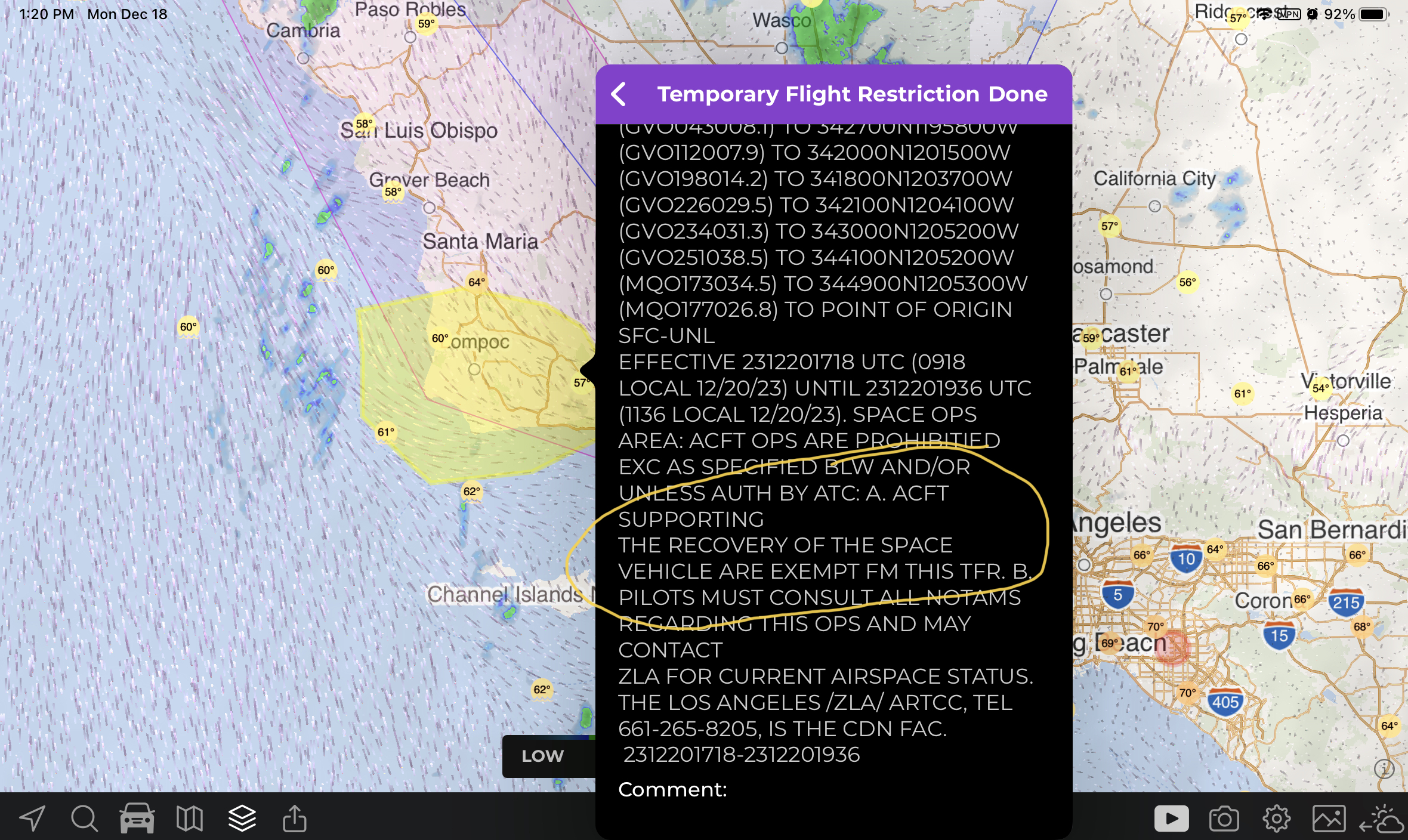Tap the 61° marker south of Lompoc
The image size is (1408, 840).
(x=385, y=432)
